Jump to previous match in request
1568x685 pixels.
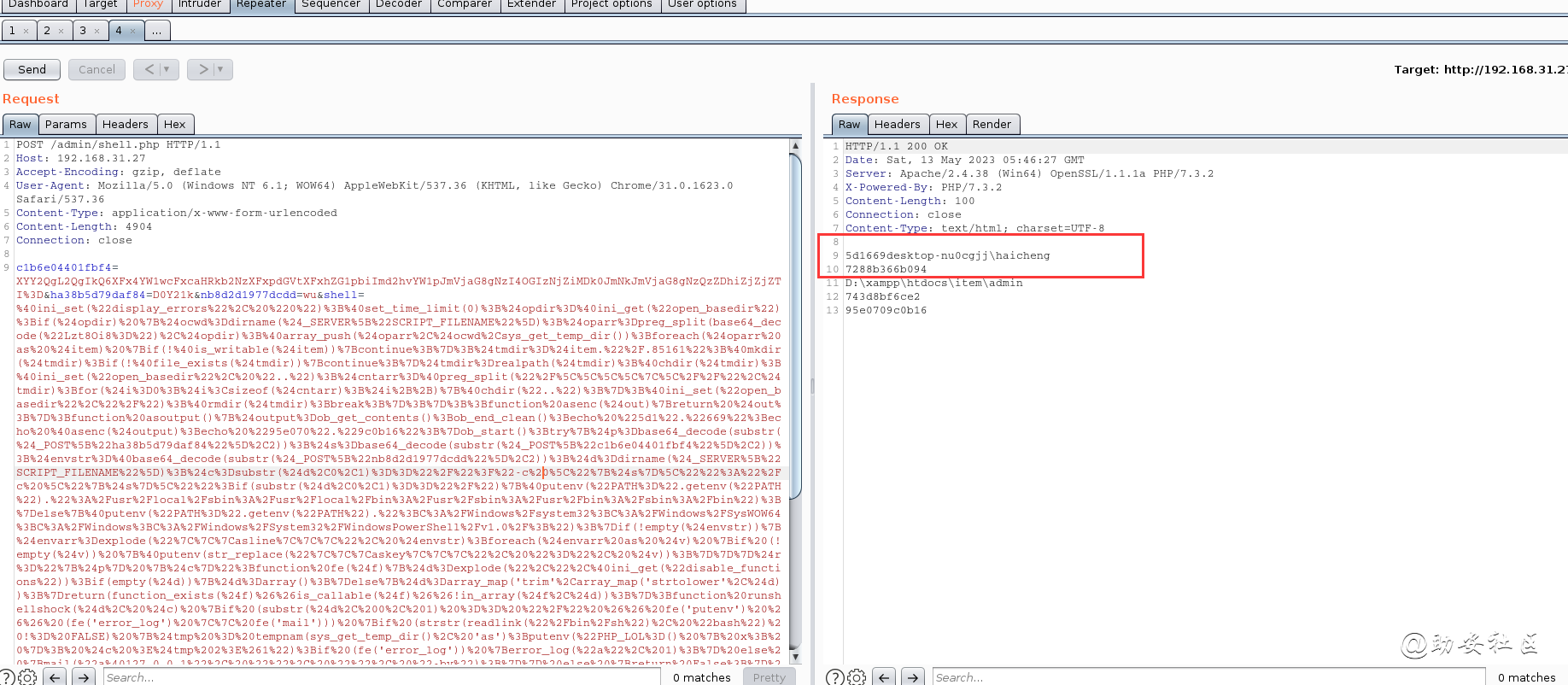coord(56,677)
